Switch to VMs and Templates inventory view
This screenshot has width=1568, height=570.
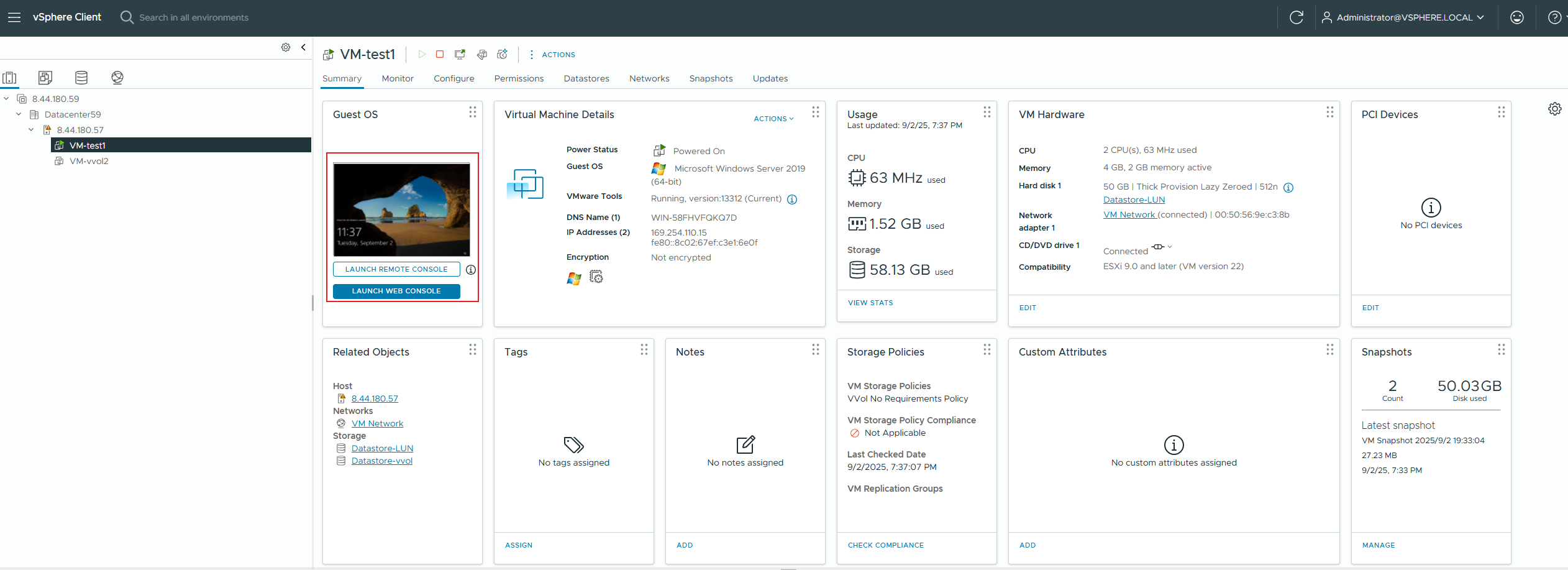(x=45, y=78)
